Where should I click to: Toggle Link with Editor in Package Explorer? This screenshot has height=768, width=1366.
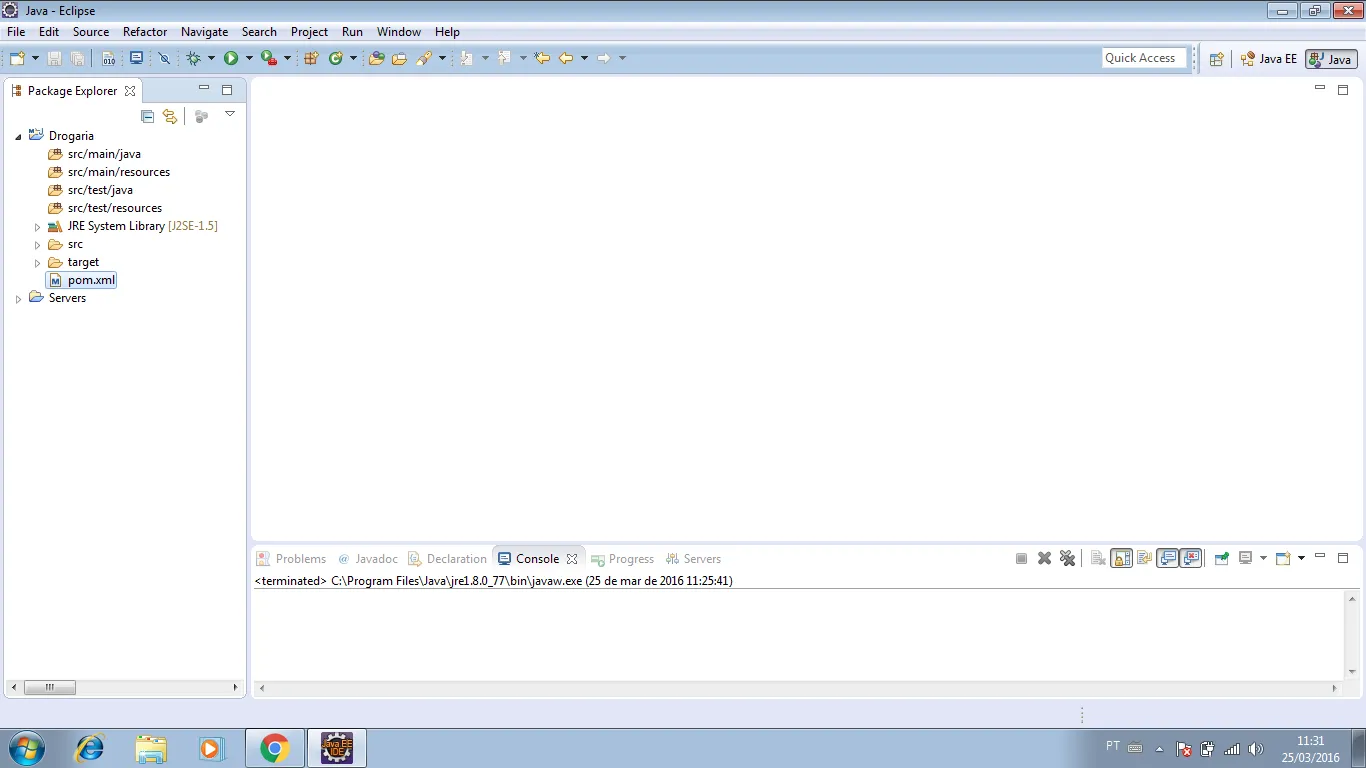tap(170, 116)
